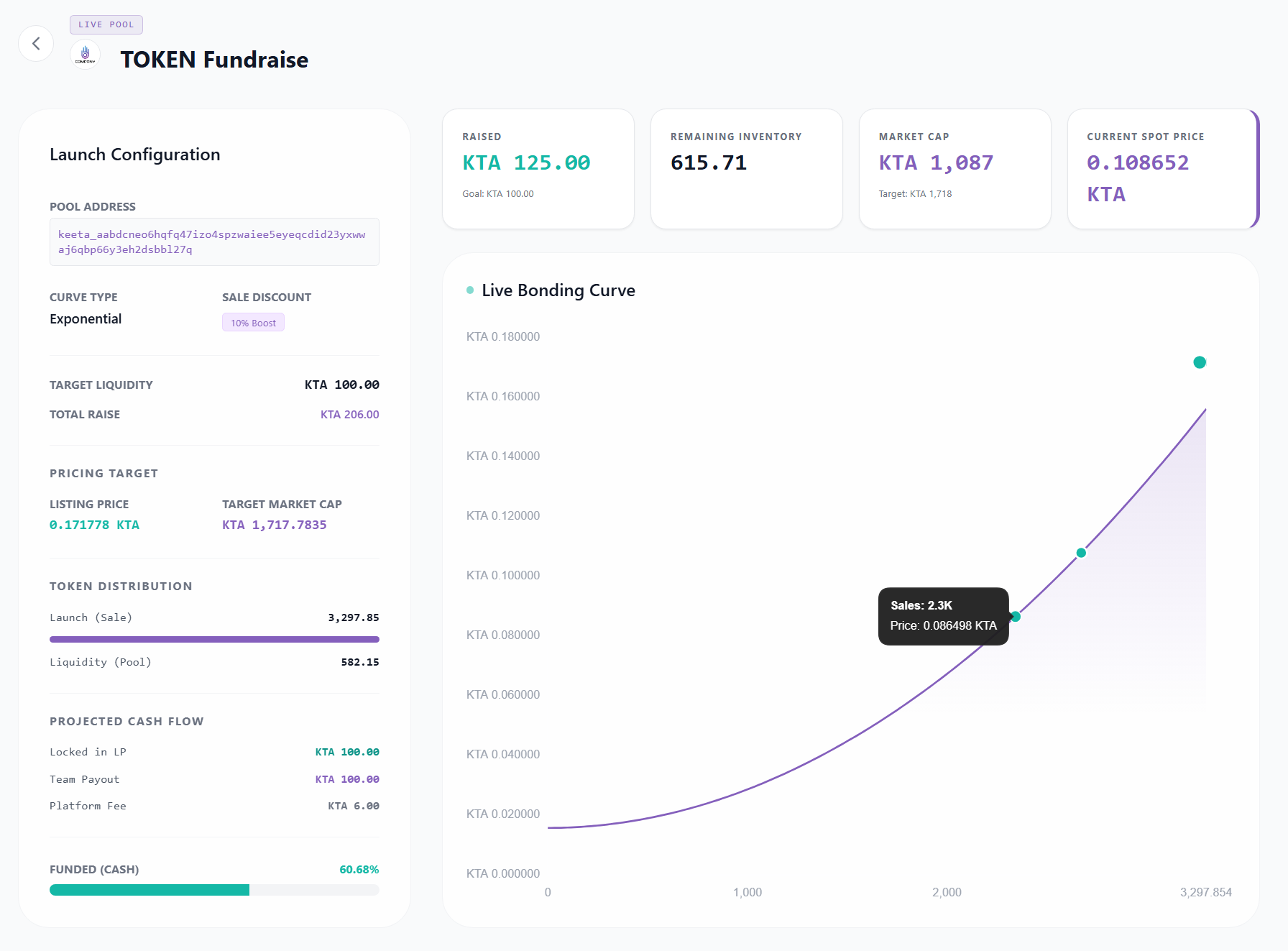Select the RAISED KTA 125.00 stats card
This screenshot has width=1288, height=951.
(538, 169)
